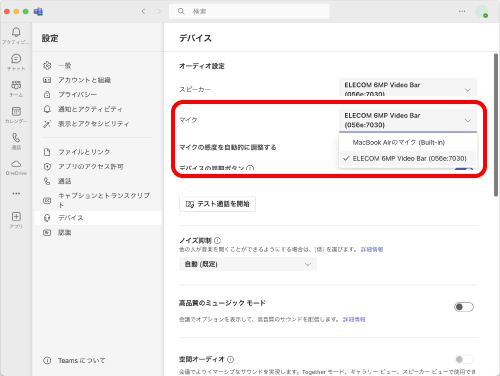Choose checked ELECOM 6MP Video Bar microphone option
500x376 pixels.
[408, 158]
